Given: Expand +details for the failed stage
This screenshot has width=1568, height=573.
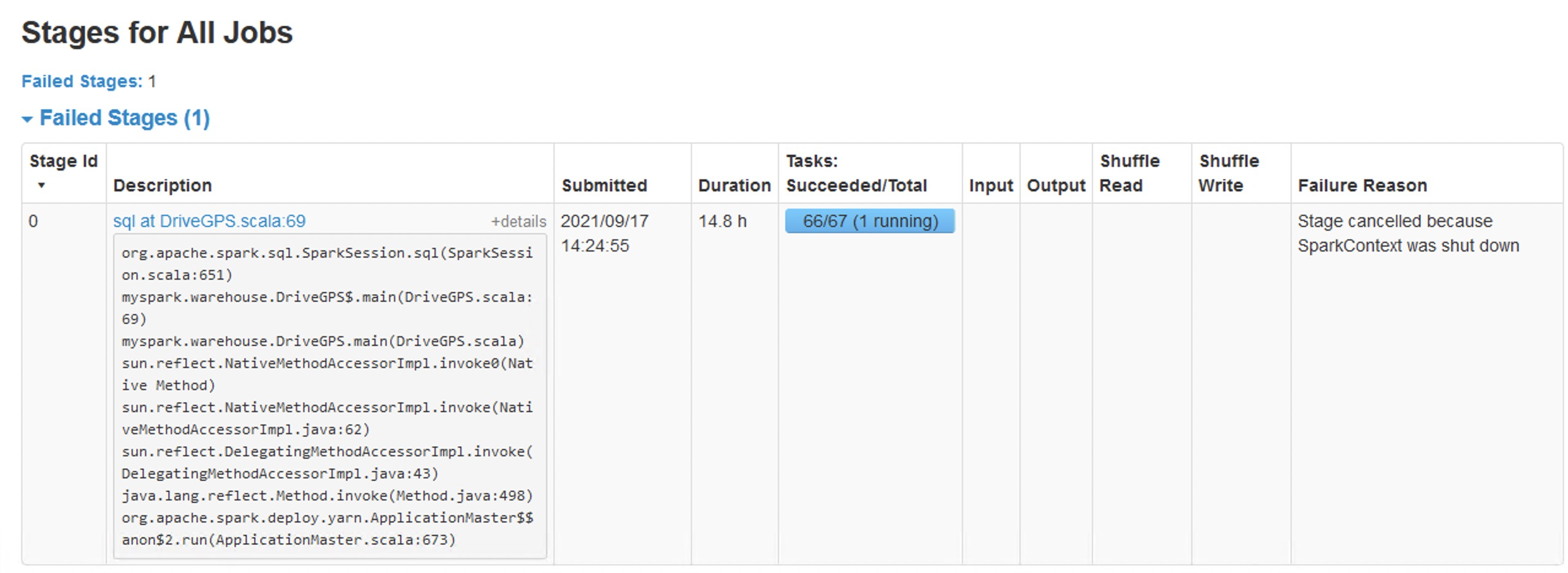Looking at the screenshot, I should point(517,221).
